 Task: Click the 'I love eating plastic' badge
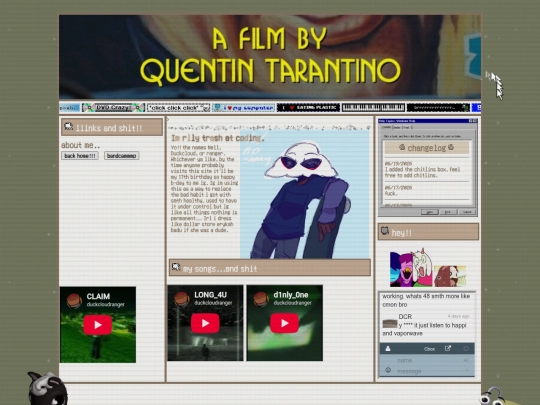point(309,108)
